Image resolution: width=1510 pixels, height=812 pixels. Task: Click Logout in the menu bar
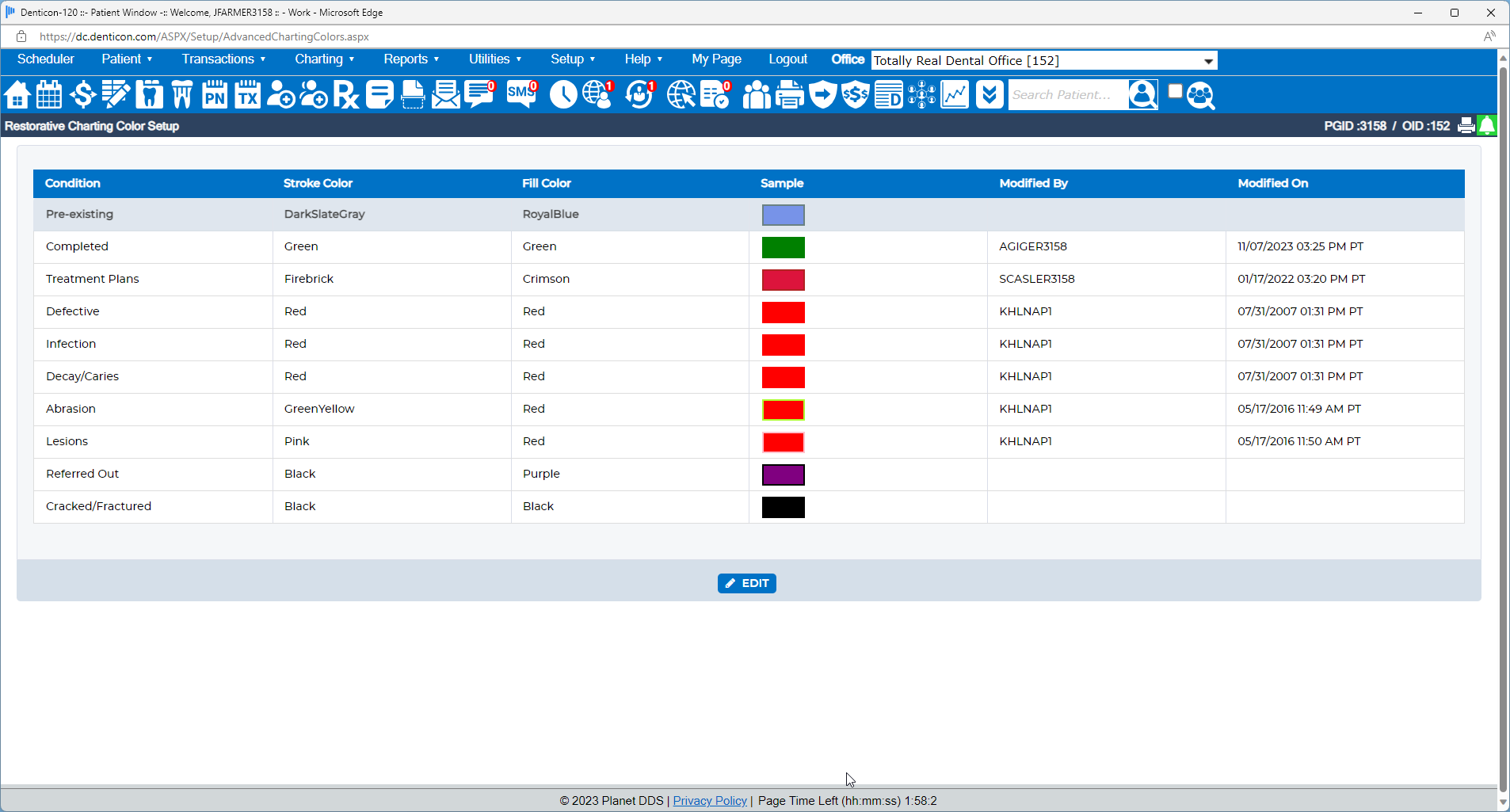coord(787,59)
